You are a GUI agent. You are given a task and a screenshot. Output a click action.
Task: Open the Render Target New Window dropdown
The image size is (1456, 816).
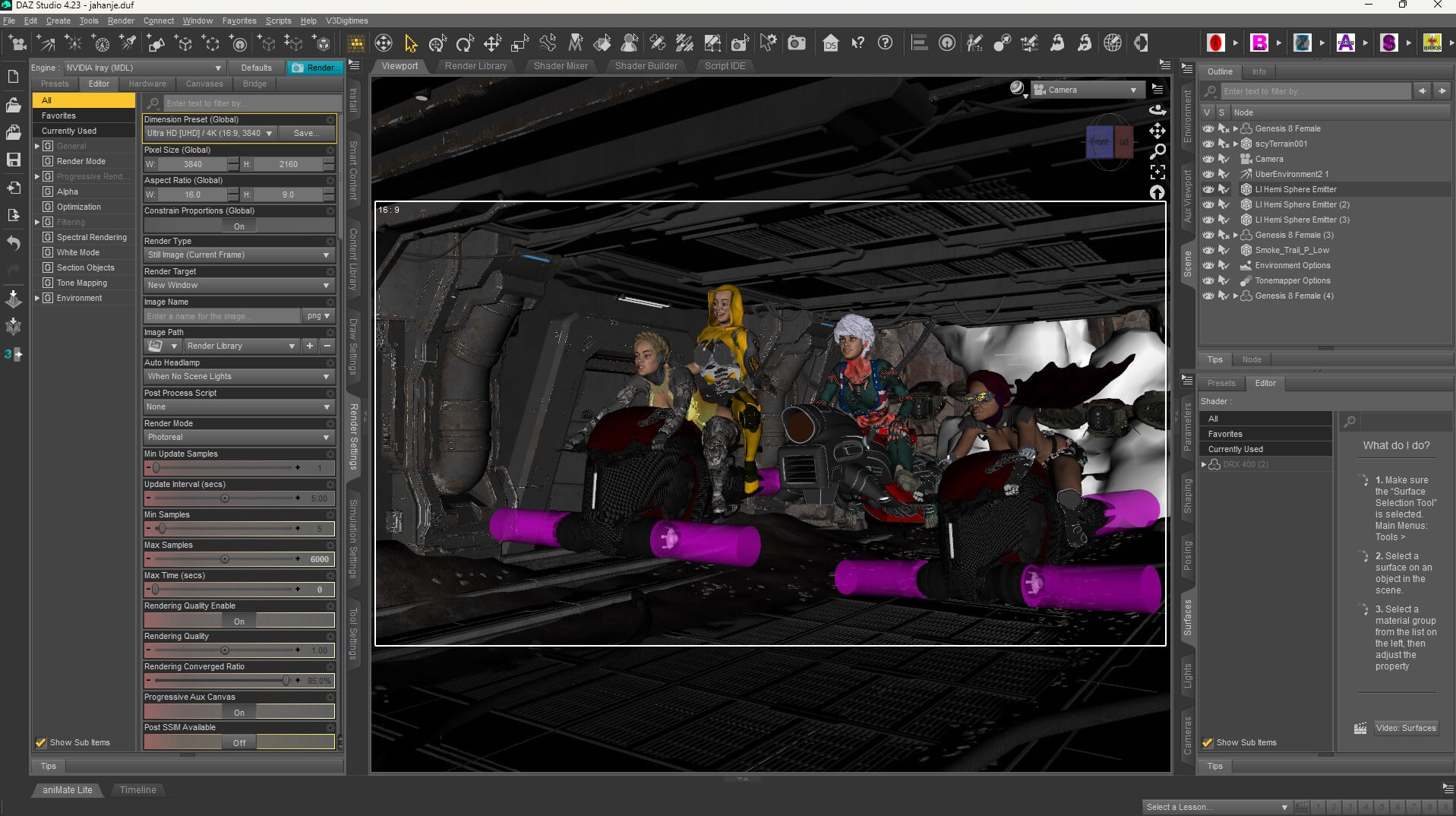tap(239, 285)
